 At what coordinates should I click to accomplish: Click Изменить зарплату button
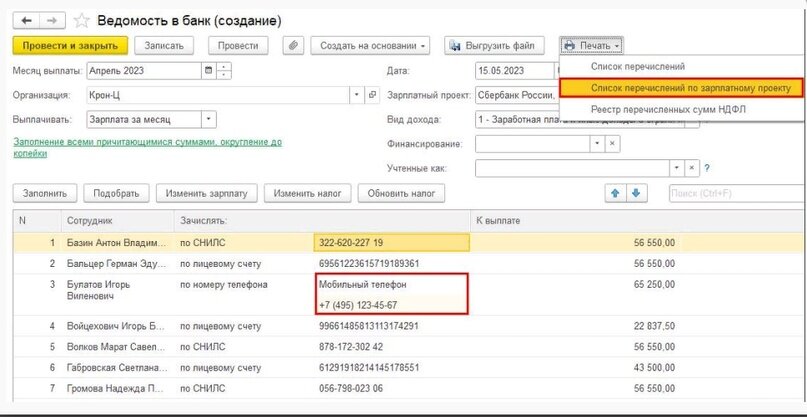point(206,194)
